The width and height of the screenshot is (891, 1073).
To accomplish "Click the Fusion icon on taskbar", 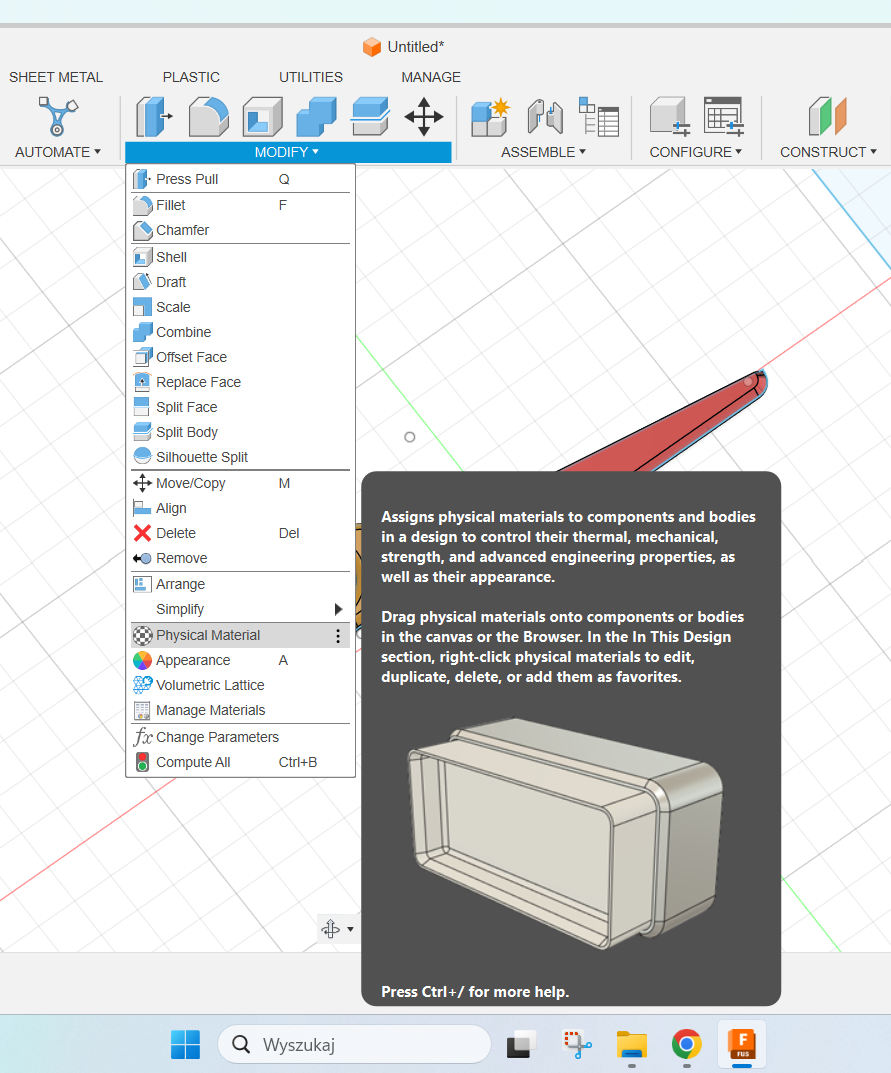I will [742, 1044].
